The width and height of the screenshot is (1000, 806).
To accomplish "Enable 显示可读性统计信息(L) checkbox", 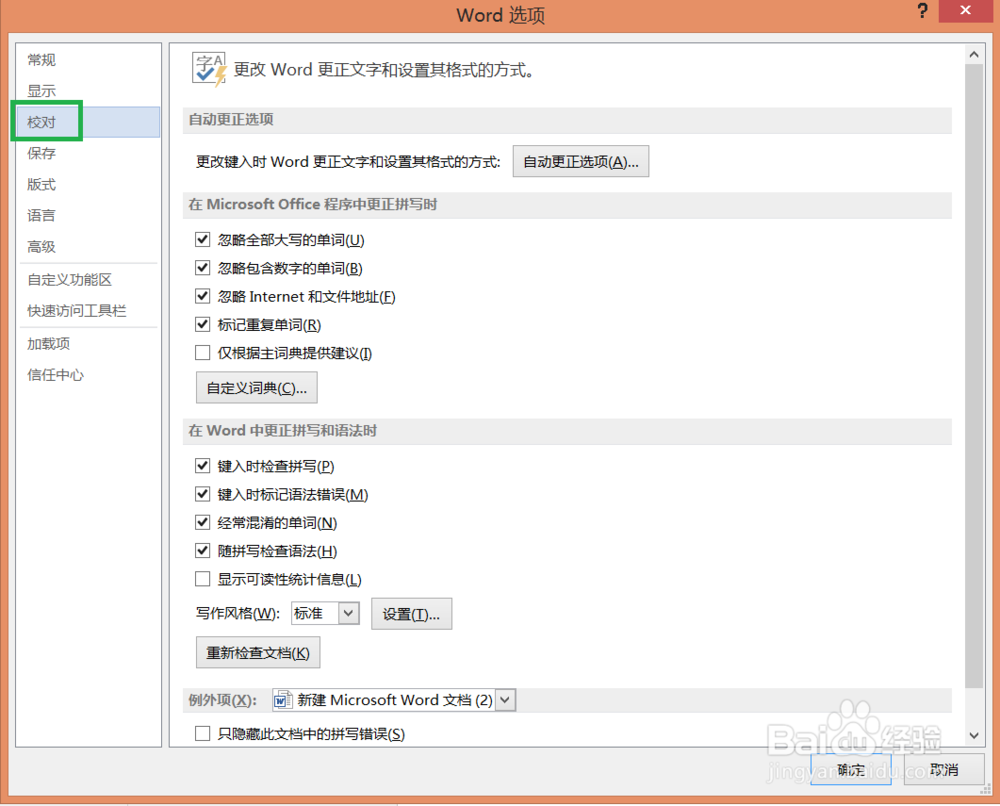I will tap(202, 579).
